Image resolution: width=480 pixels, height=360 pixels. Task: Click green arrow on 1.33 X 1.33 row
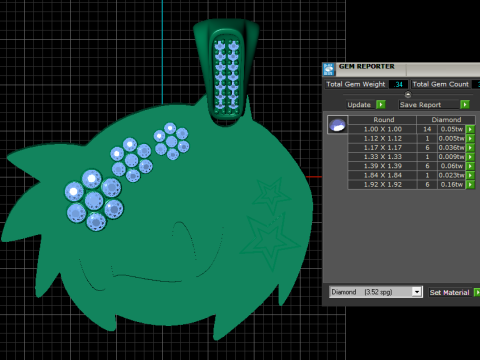470,157
